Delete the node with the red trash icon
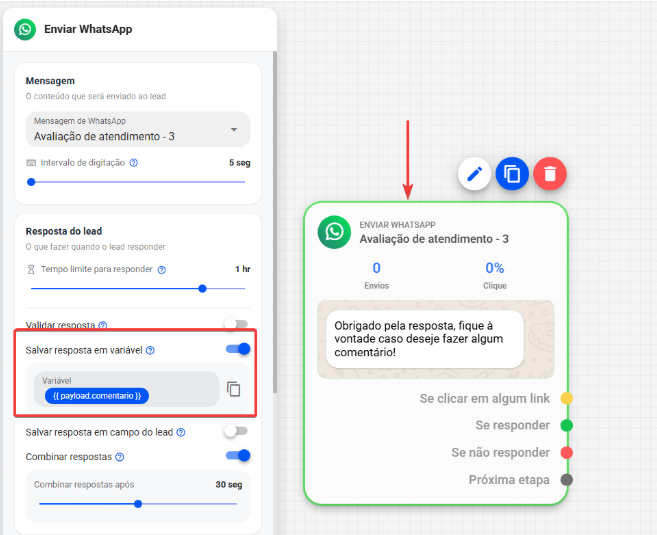Screen dimensions: 657x535 [x=550, y=174]
